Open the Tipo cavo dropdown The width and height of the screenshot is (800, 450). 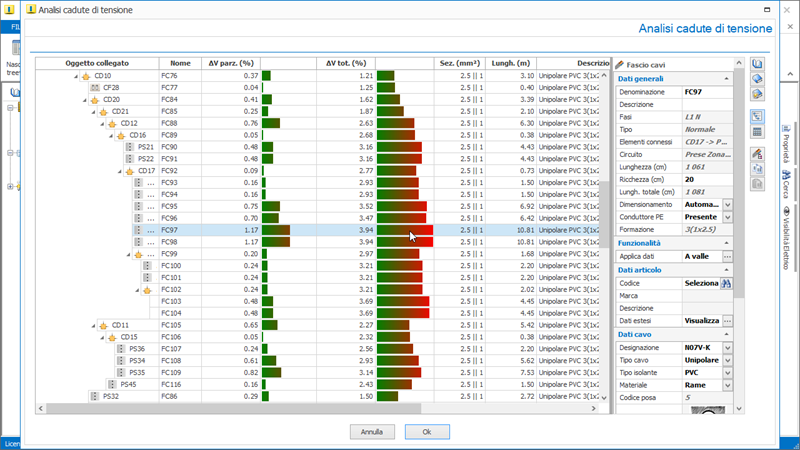(x=728, y=360)
